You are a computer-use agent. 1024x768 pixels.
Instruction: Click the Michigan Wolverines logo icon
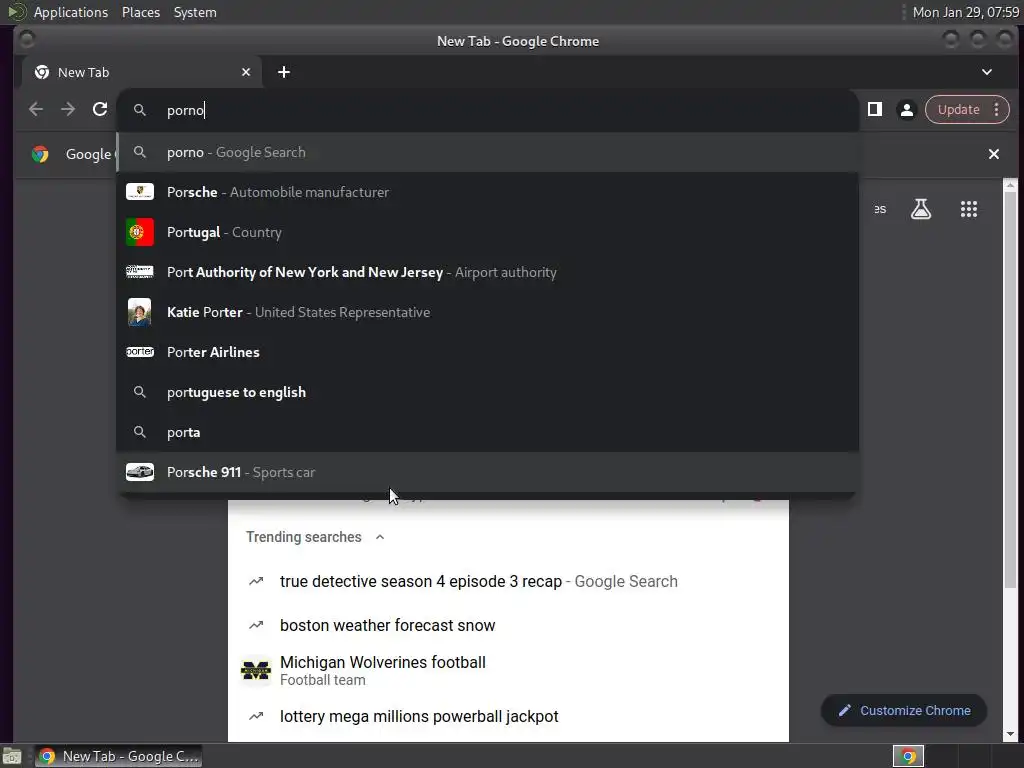255,671
